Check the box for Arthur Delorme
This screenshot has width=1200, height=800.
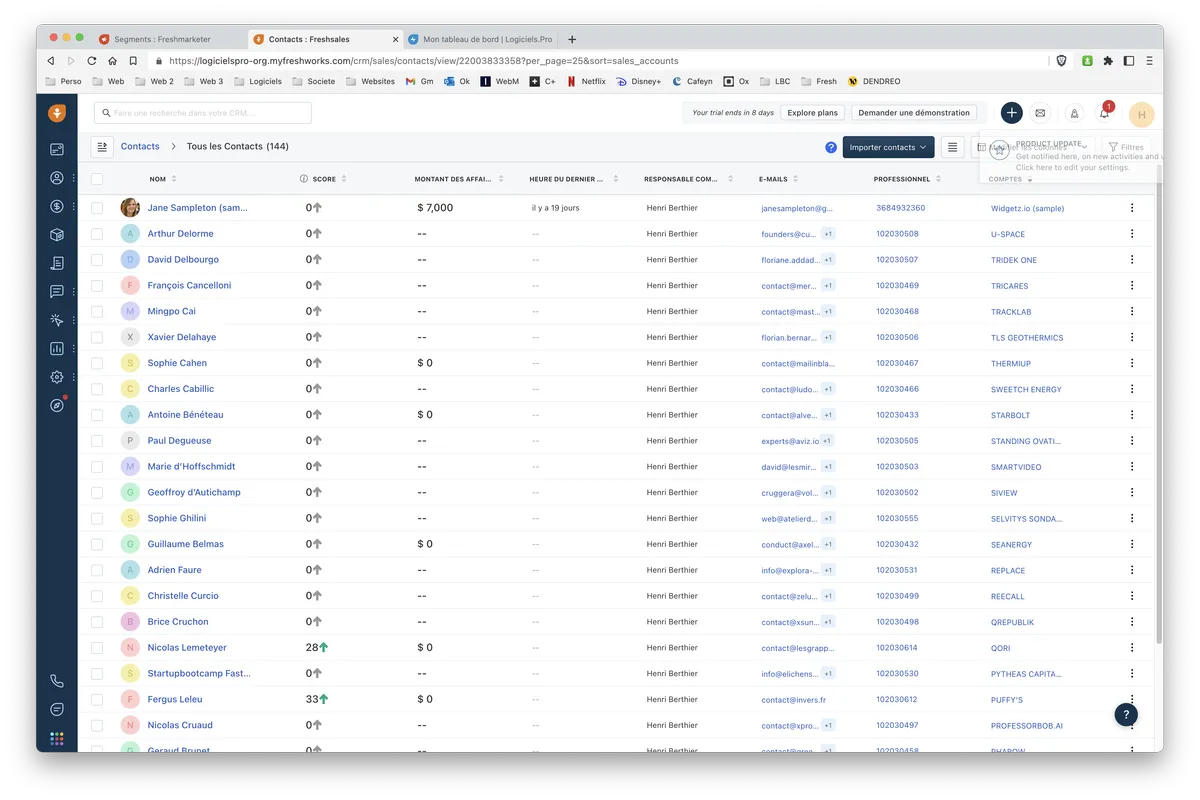97,234
